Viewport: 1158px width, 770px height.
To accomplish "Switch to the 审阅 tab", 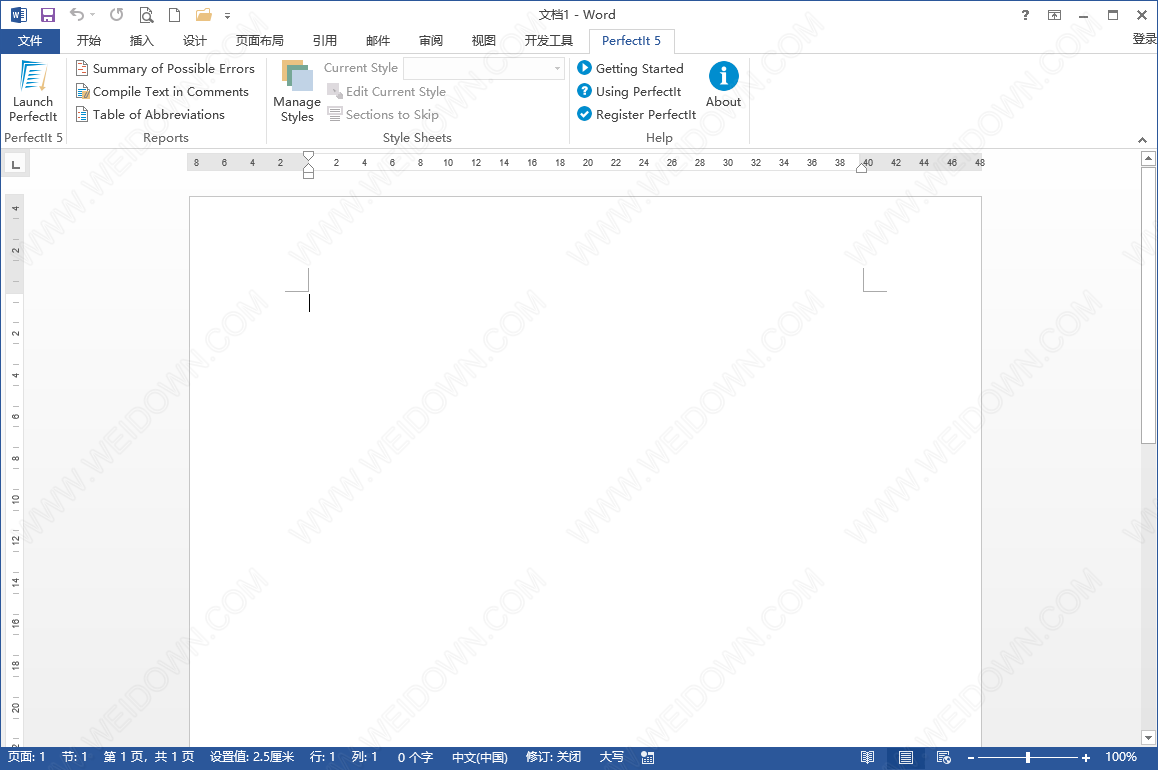I will pyautogui.click(x=431, y=41).
